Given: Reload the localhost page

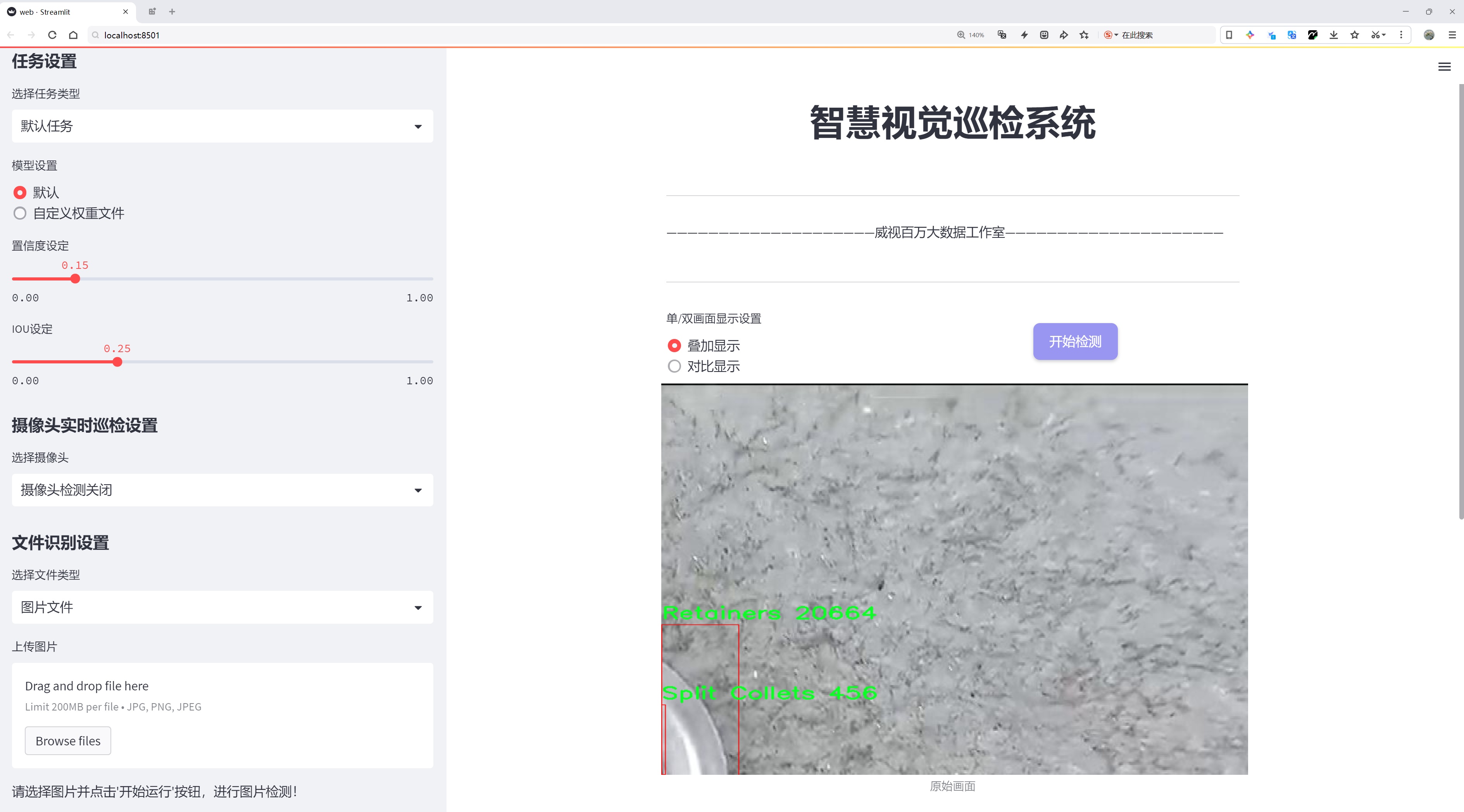Looking at the screenshot, I should pos(52,35).
